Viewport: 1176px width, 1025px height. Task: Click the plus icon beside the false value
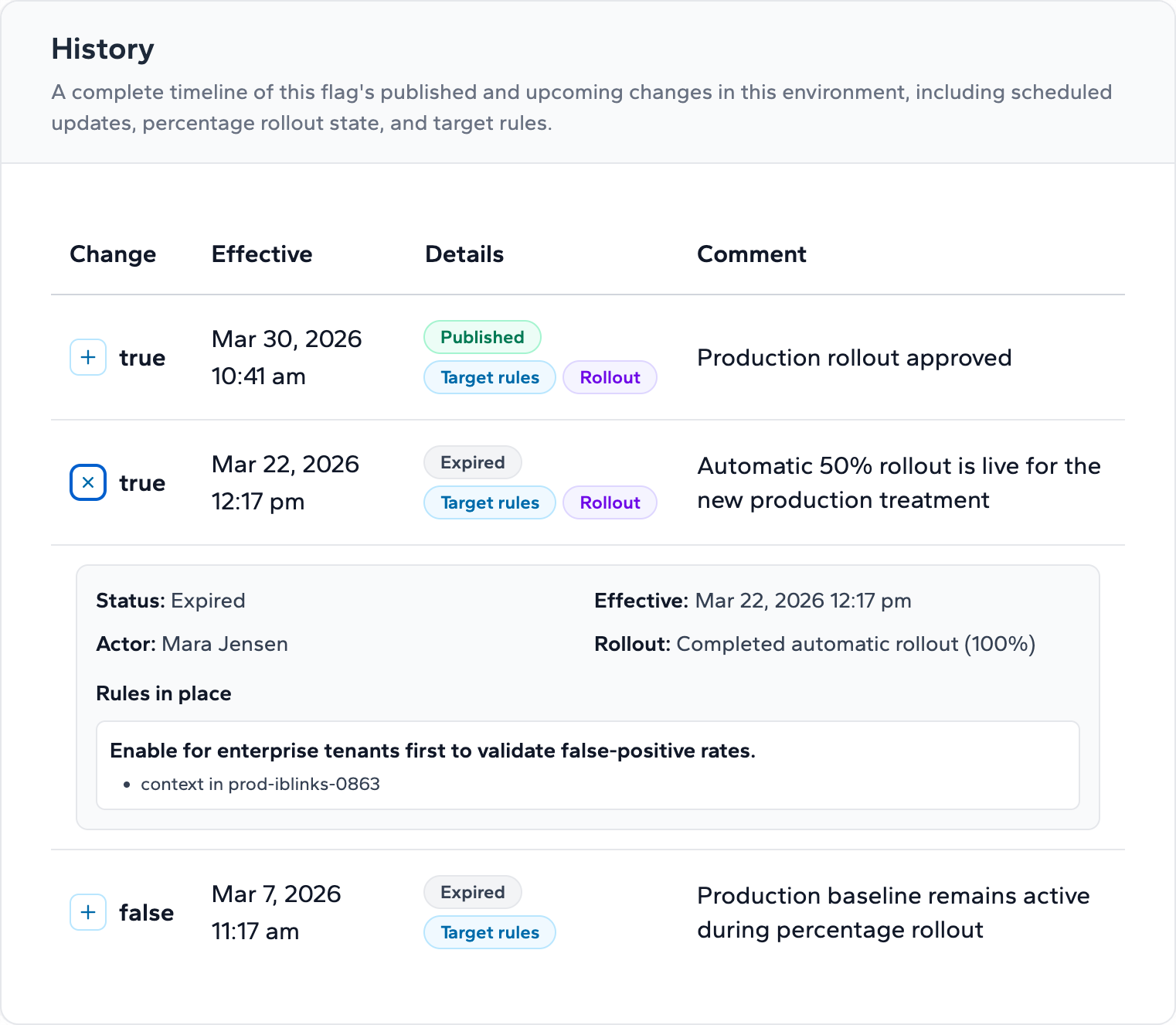coord(87,912)
